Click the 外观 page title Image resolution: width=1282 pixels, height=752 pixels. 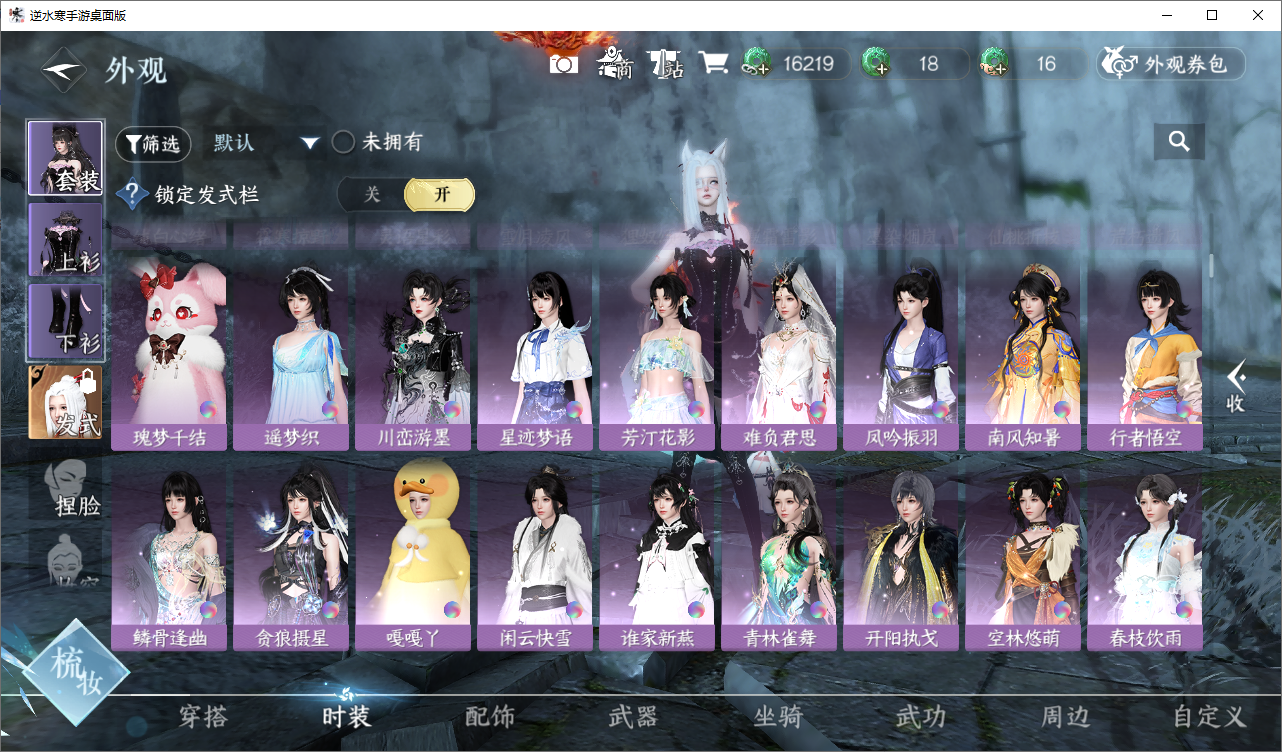pos(136,71)
